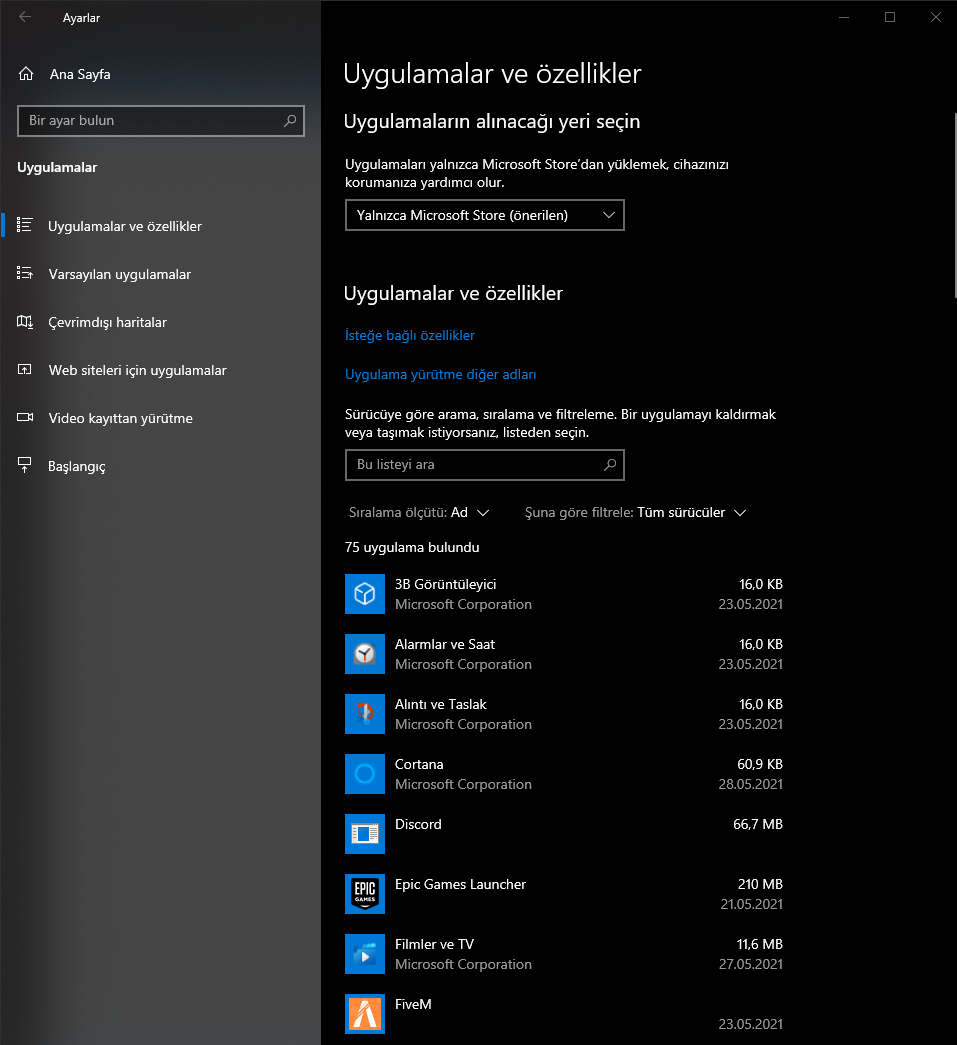Switch to Web siteleri için uygulamalar

click(137, 370)
